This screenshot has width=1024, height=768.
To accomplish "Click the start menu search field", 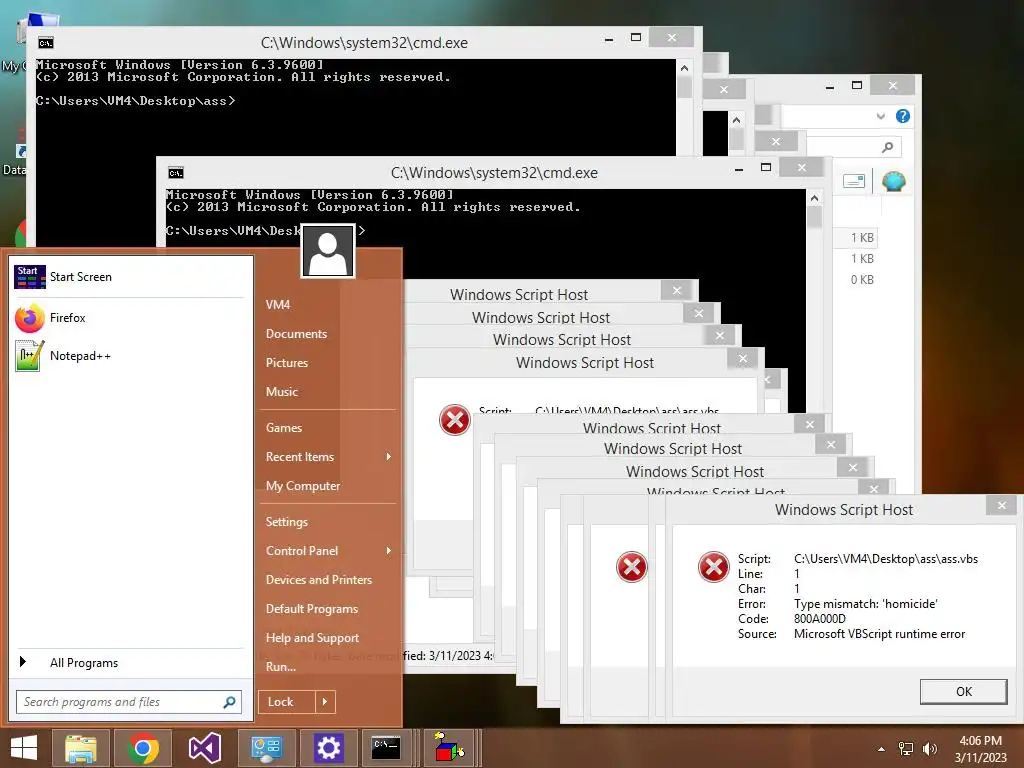I will pos(129,702).
